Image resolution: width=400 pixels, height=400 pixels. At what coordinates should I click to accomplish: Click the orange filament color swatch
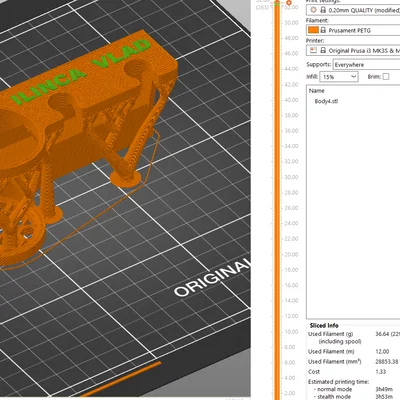(x=313, y=30)
